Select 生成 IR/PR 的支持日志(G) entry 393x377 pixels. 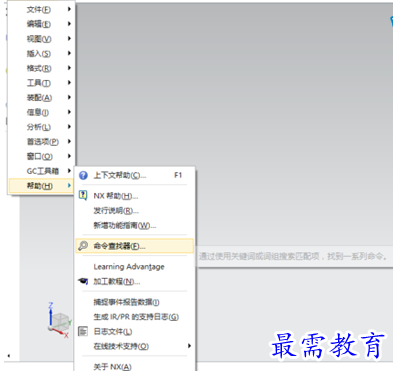(x=135, y=317)
